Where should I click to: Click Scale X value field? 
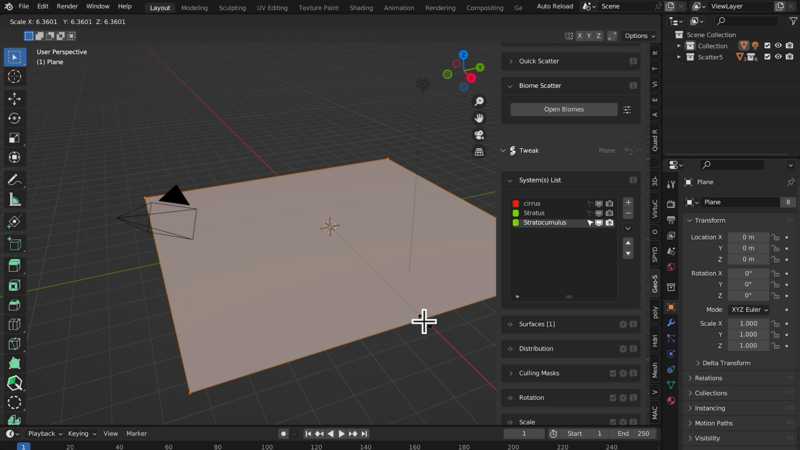(748, 323)
